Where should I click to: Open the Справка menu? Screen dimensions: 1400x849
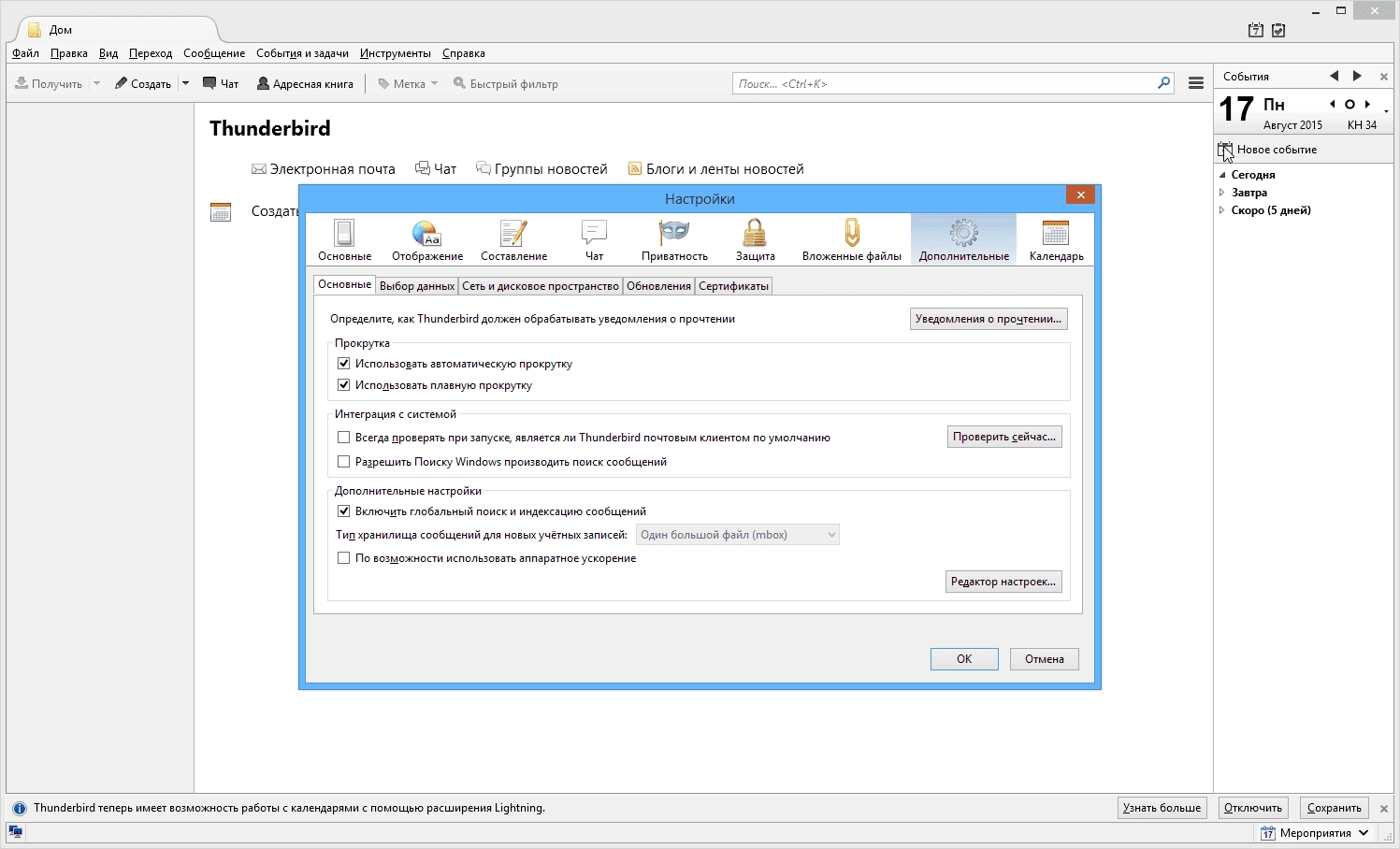(463, 53)
